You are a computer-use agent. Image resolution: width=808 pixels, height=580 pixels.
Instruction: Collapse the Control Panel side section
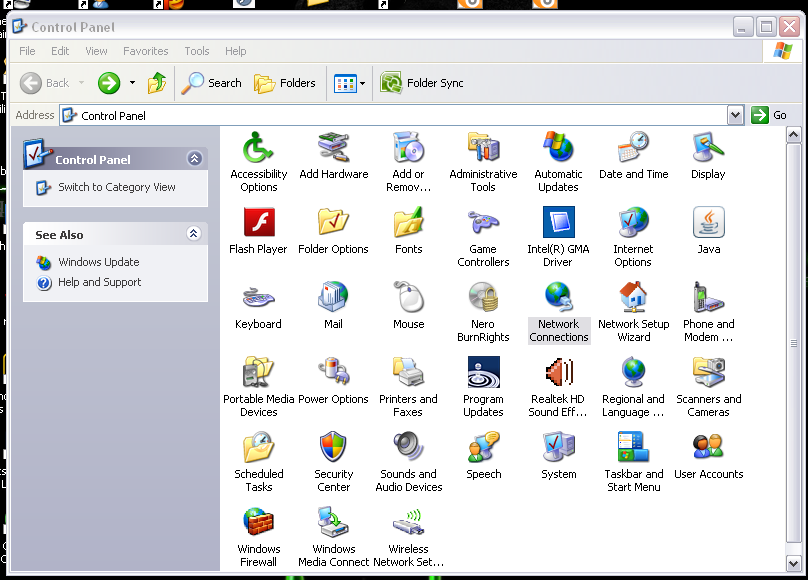(194, 159)
